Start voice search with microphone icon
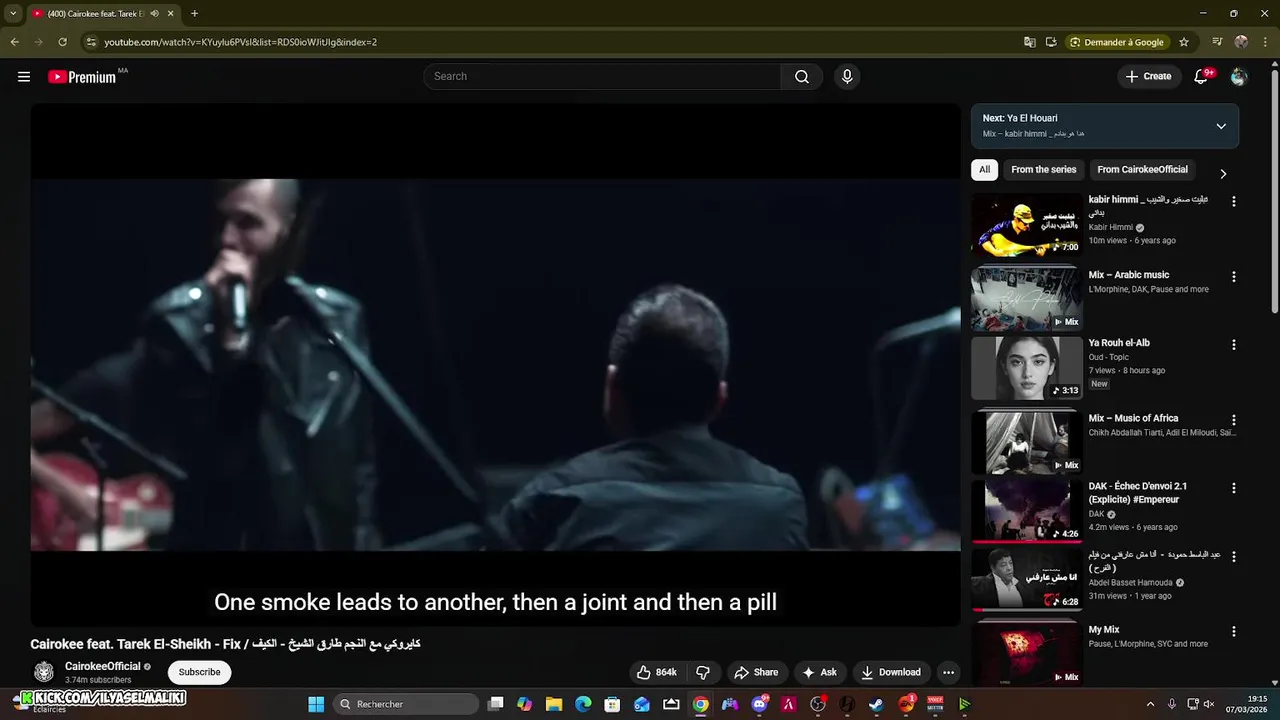Screen dimensions: 1280x720 (847, 77)
